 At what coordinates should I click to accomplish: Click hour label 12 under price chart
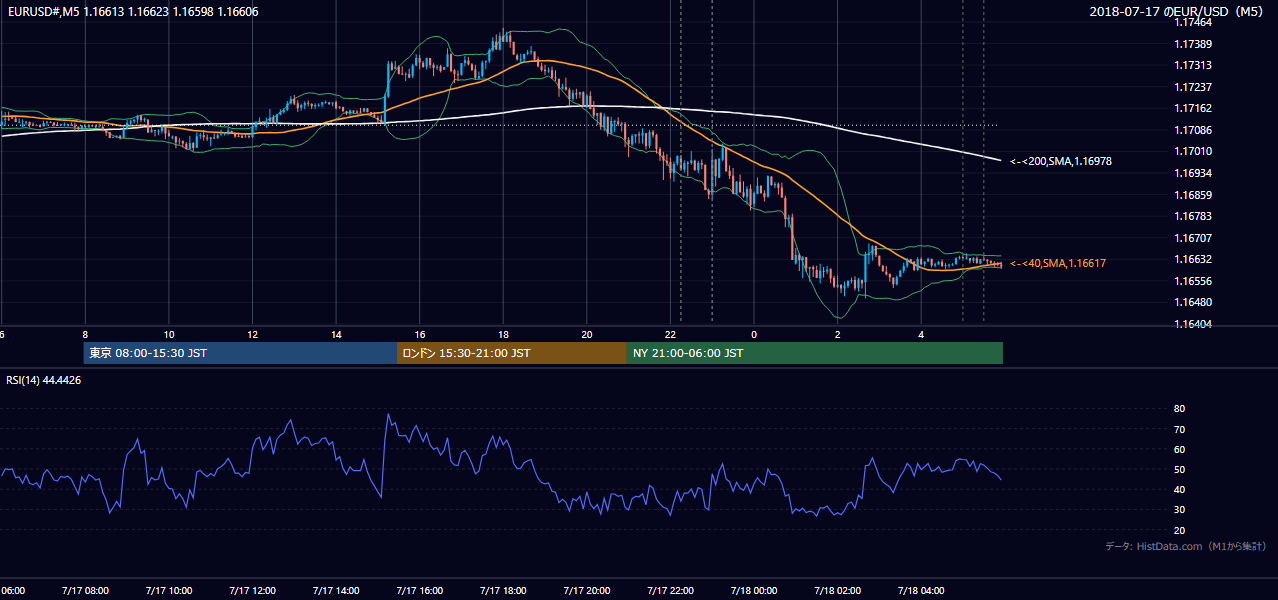(253, 334)
